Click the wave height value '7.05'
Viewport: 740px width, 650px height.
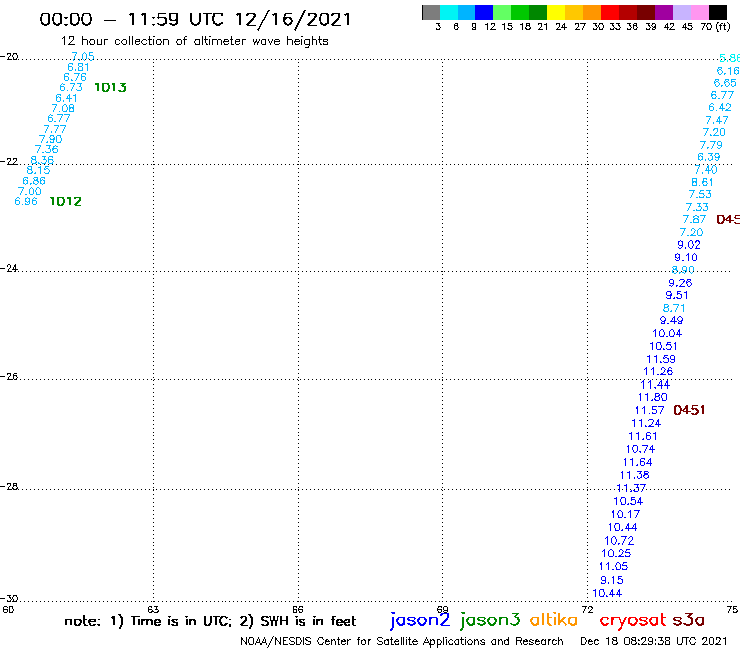click(x=83, y=57)
